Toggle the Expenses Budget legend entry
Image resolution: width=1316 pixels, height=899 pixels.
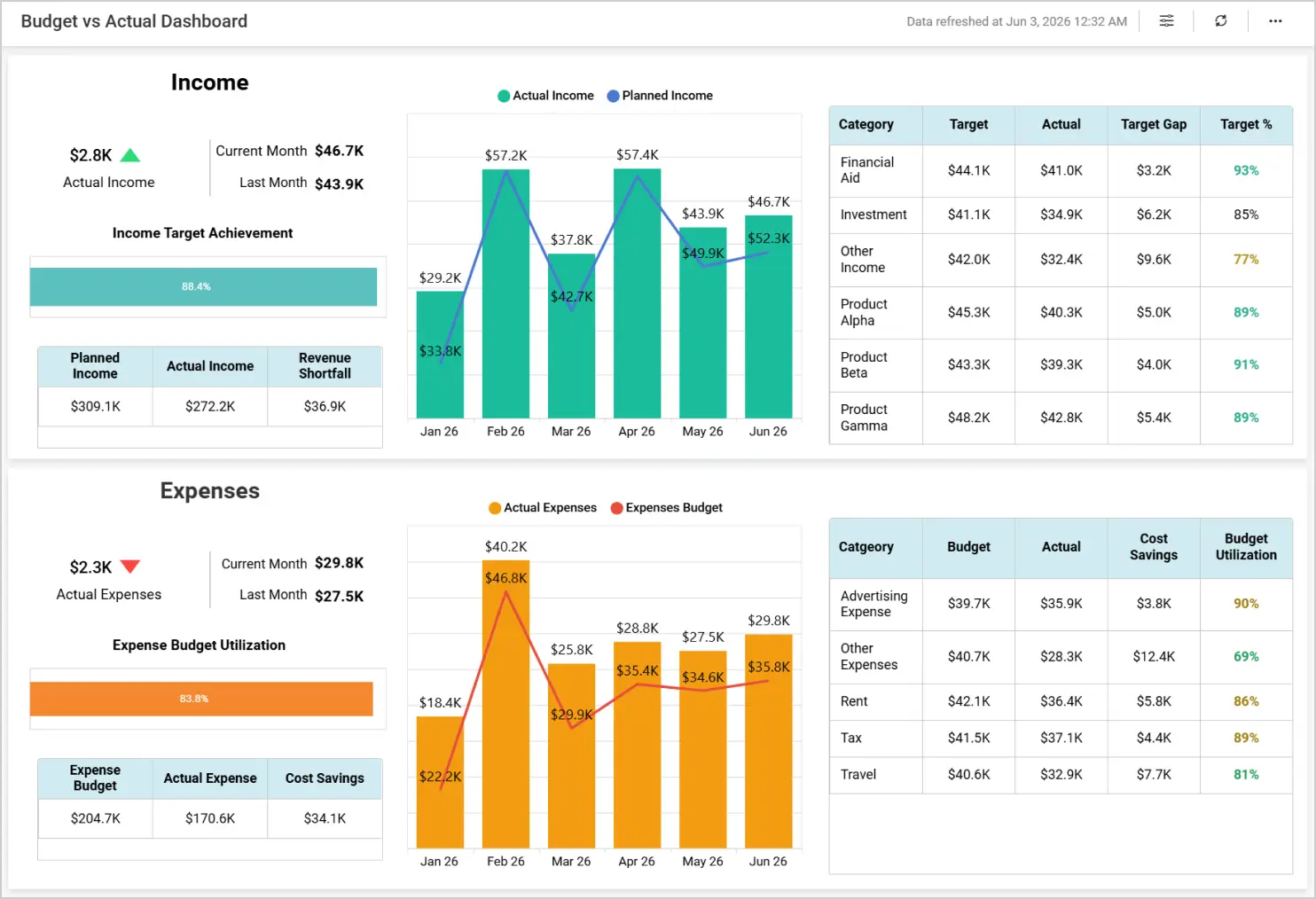(x=667, y=508)
